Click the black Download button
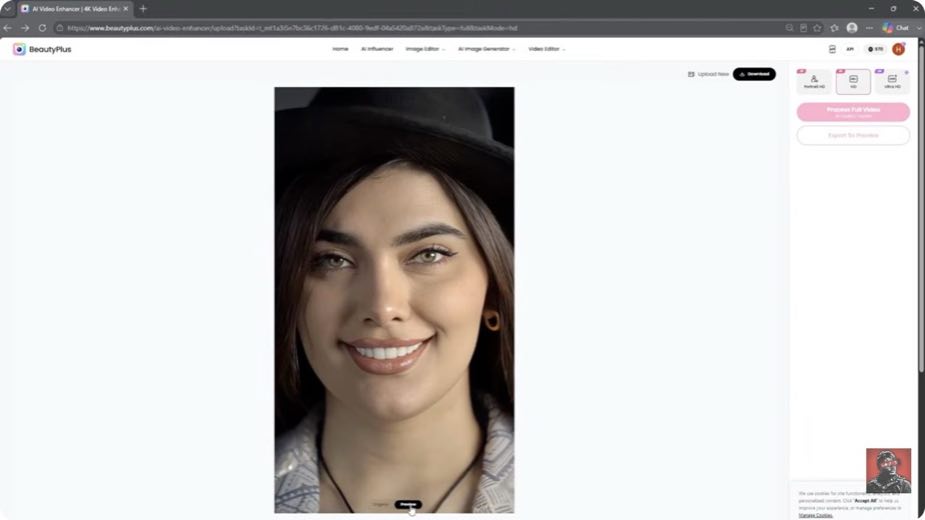The height and width of the screenshot is (520, 925). click(x=754, y=74)
